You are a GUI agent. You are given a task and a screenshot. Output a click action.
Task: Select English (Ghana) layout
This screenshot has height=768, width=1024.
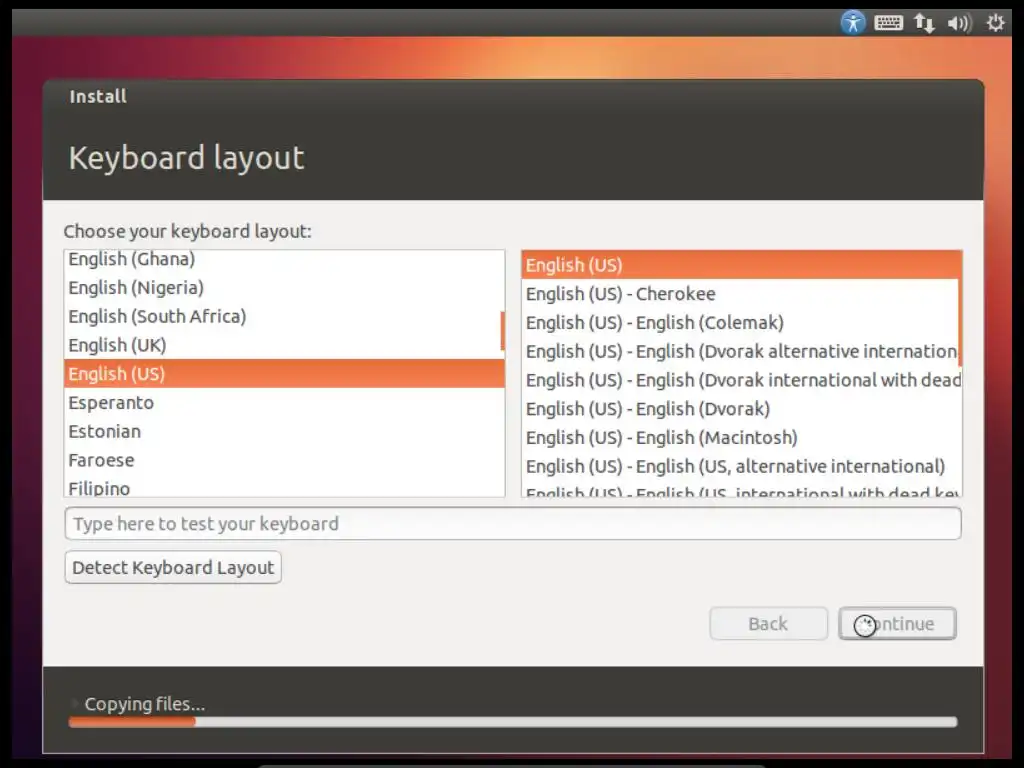[x=284, y=259]
